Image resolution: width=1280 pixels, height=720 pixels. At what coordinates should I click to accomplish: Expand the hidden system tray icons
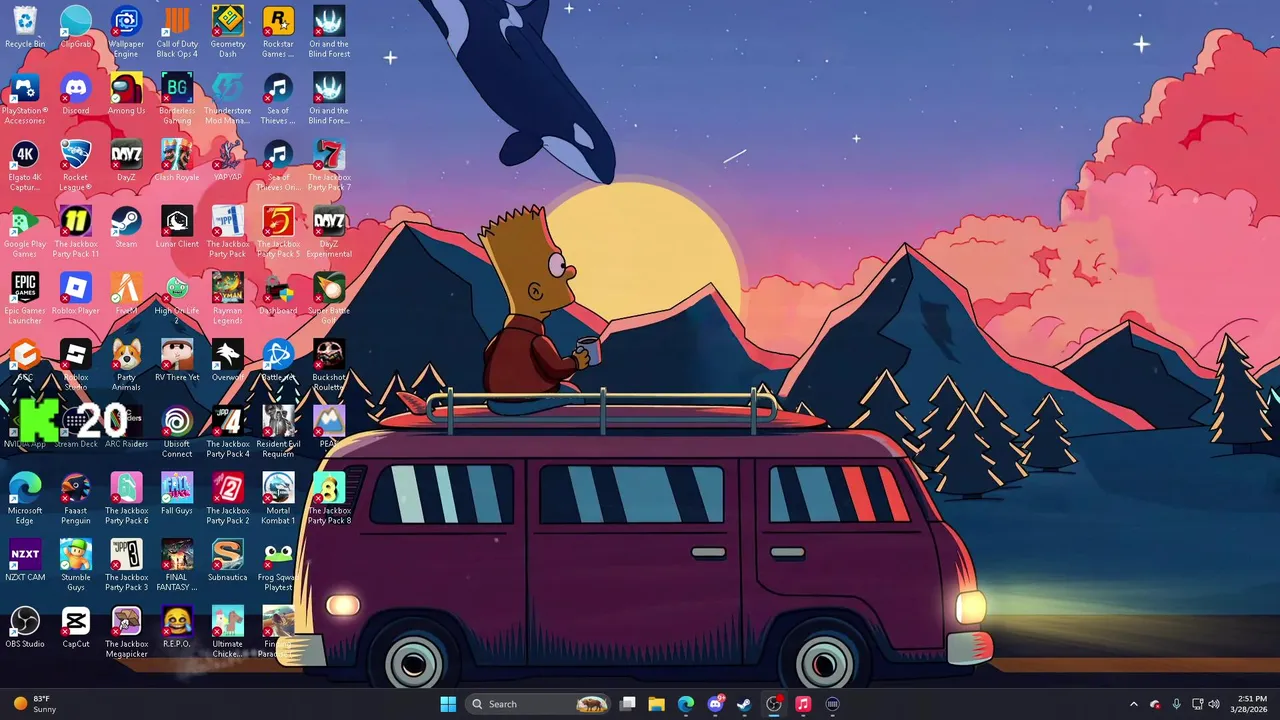(x=1133, y=704)
